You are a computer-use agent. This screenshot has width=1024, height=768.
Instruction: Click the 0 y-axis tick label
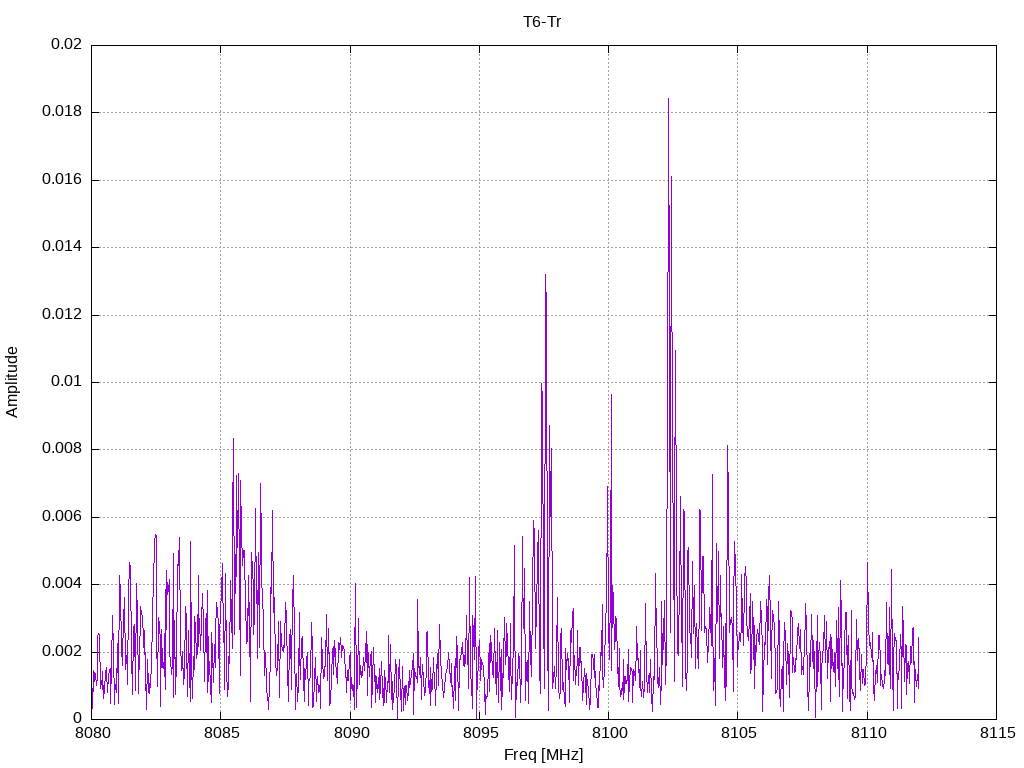tap(78, 718)
